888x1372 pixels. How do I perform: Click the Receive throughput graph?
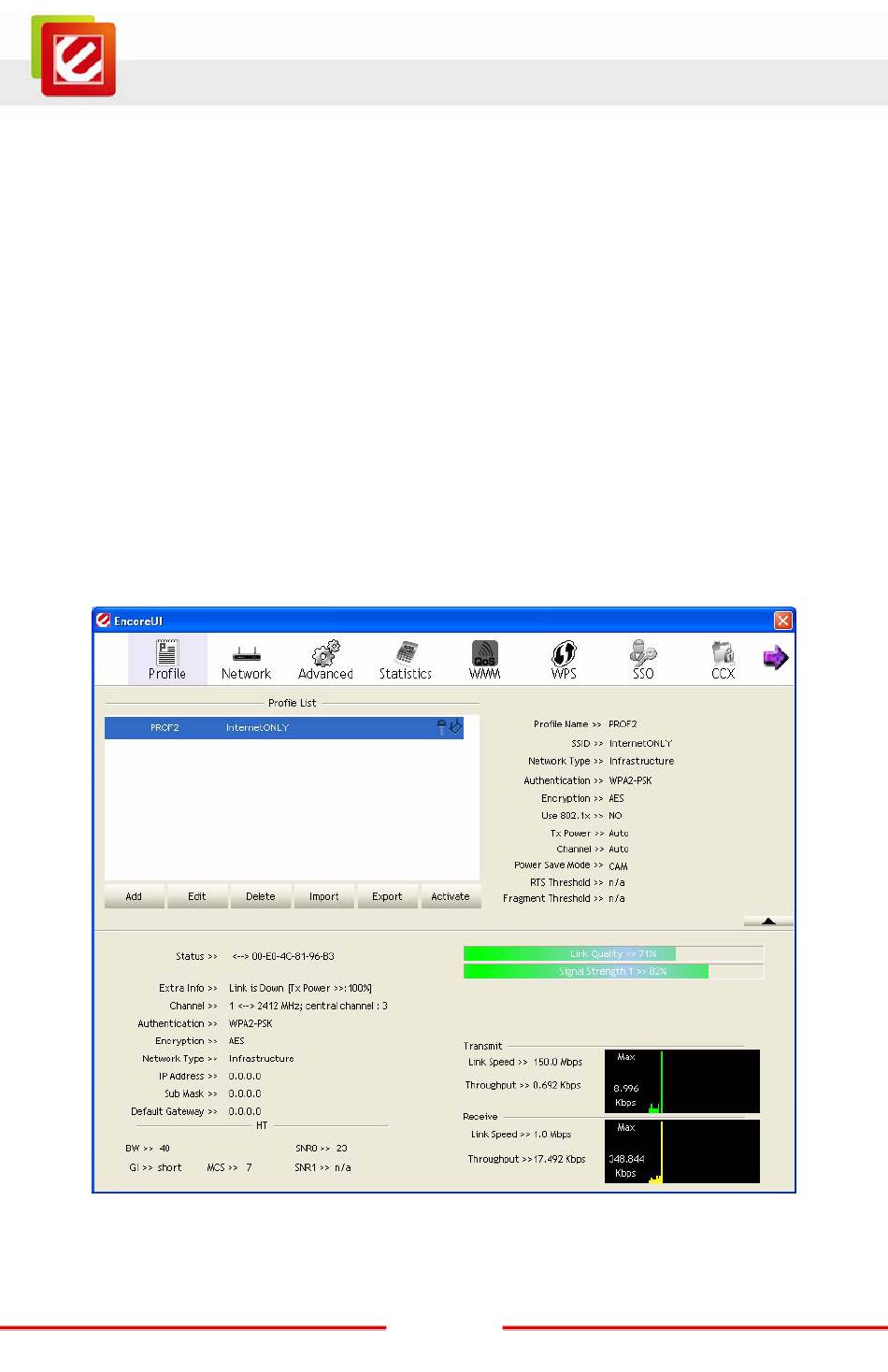pos(682,1151)
